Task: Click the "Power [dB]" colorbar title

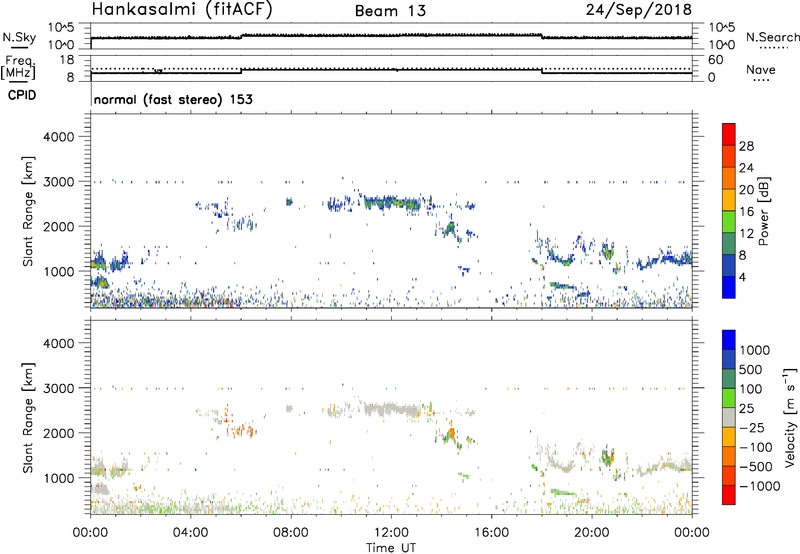Action: pyautogui.click(x=763, y=211)
